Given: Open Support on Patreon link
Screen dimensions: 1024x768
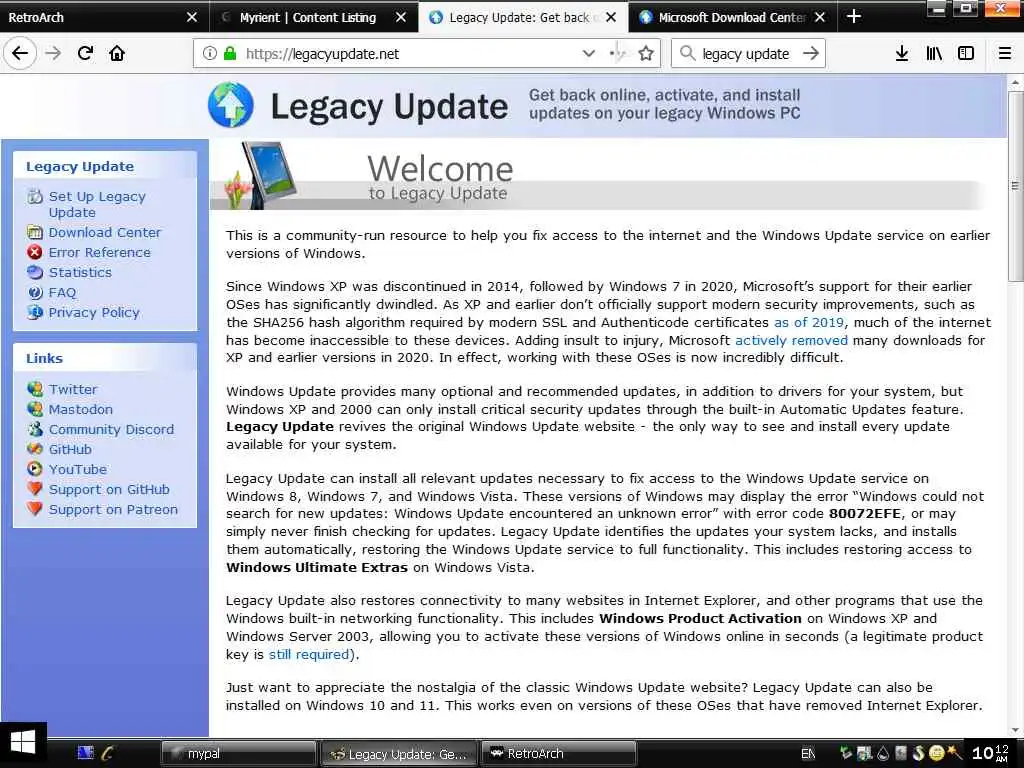Looking at the screenshot, I should point(113,509).
